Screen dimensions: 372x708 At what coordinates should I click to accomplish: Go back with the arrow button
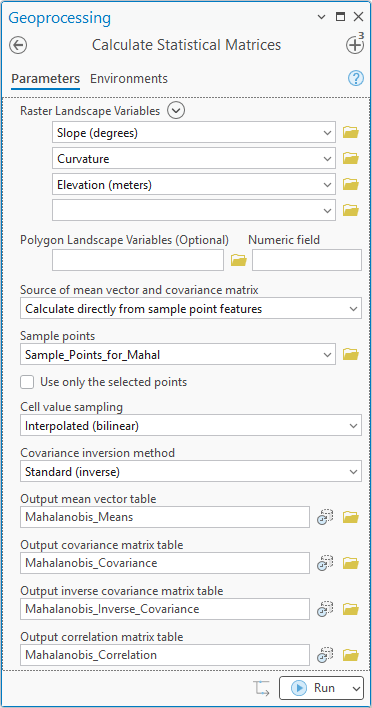[x=18, y=45]
